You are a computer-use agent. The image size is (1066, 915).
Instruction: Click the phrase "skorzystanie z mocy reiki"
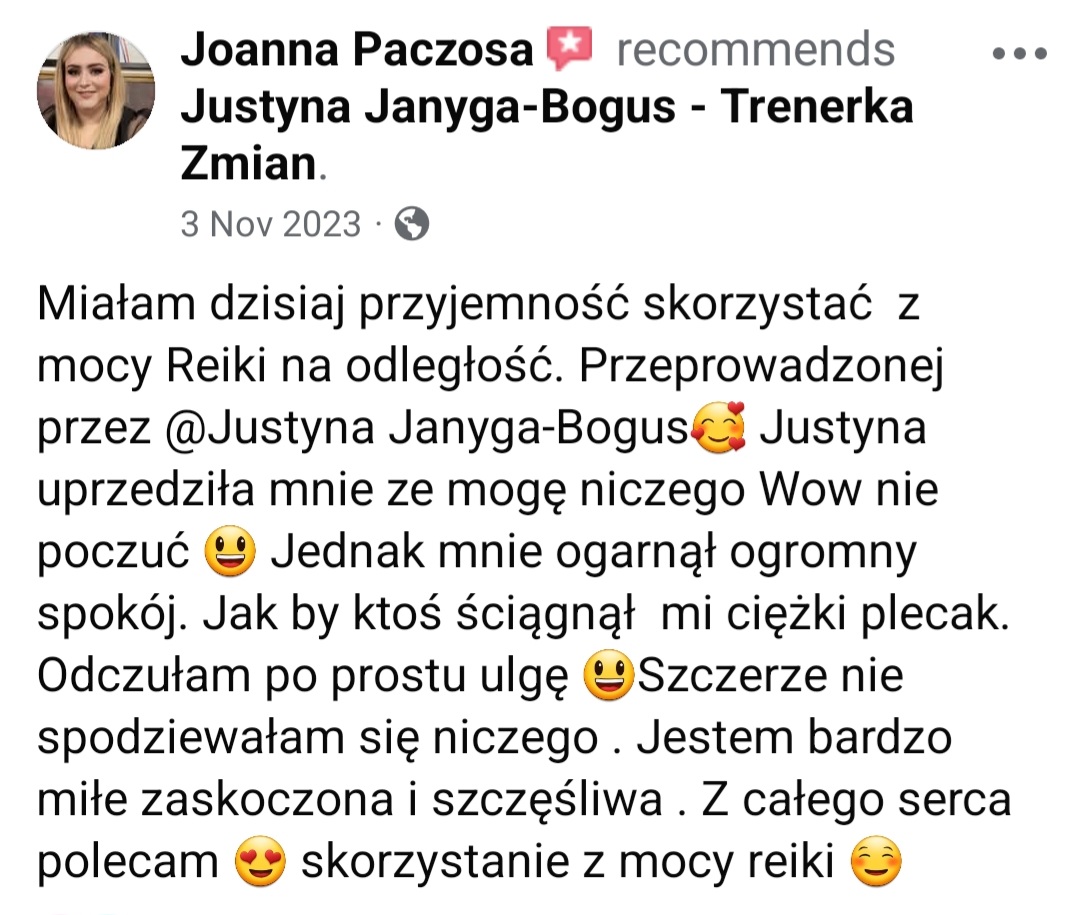click(568, 862)
